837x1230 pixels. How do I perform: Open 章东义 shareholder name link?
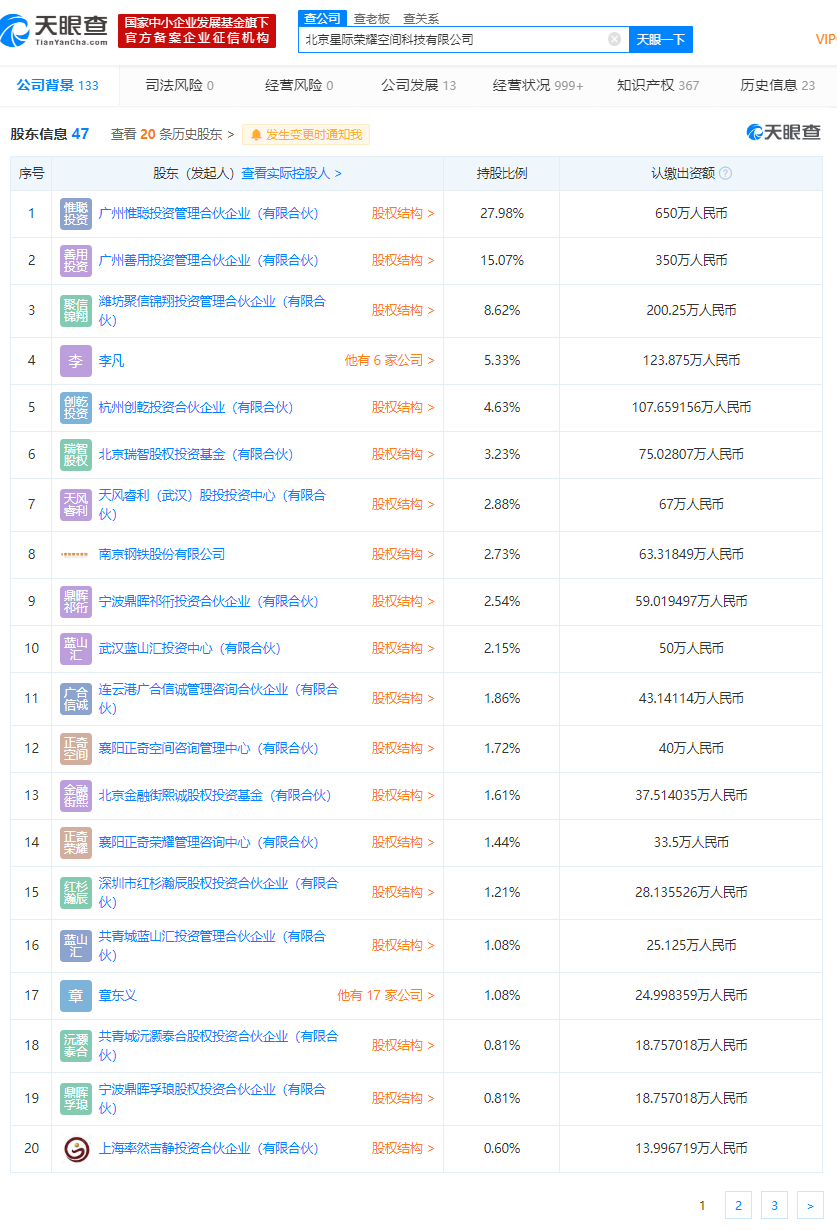click(118, 995)
